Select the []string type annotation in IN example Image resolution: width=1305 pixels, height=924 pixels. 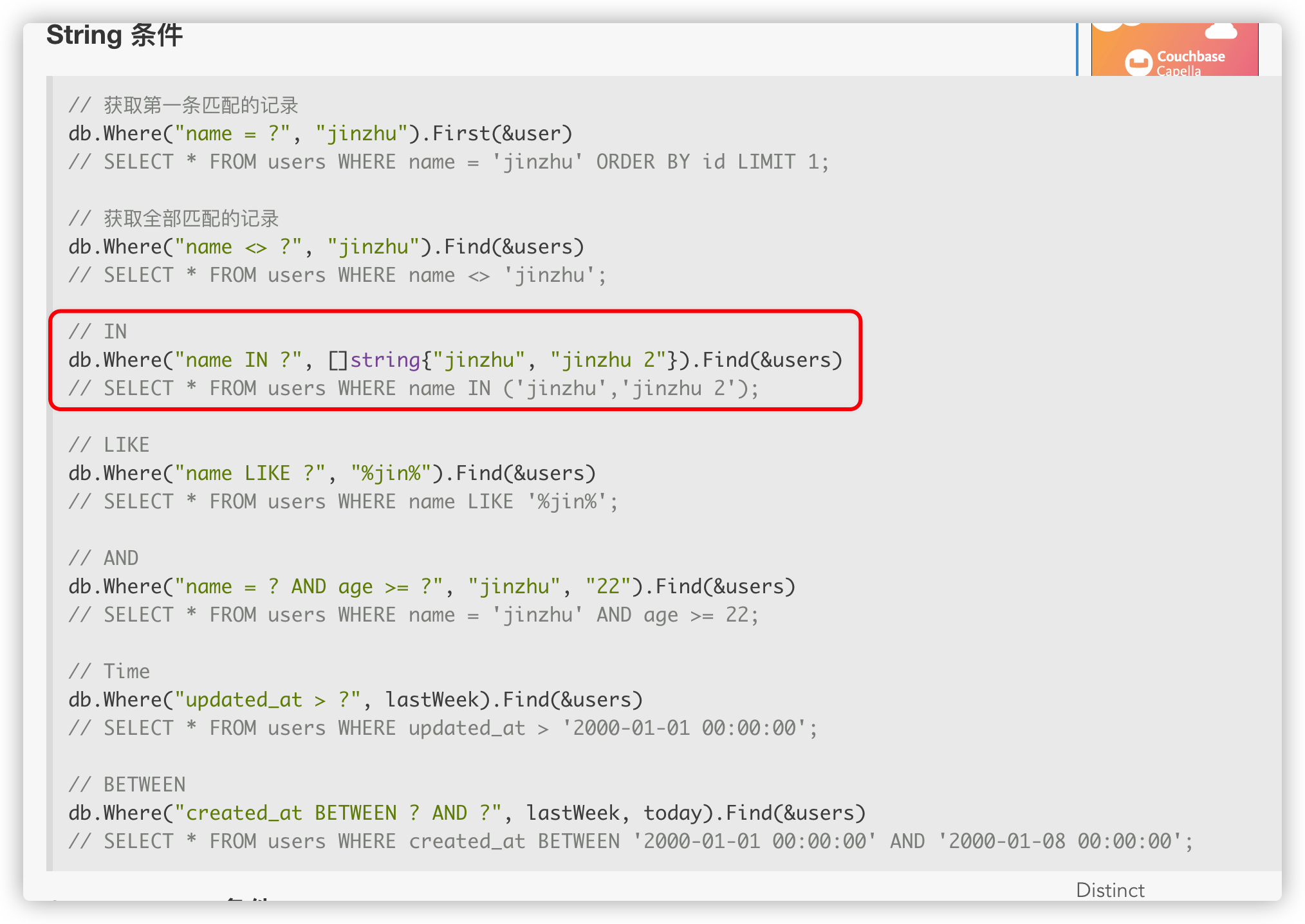372,360
